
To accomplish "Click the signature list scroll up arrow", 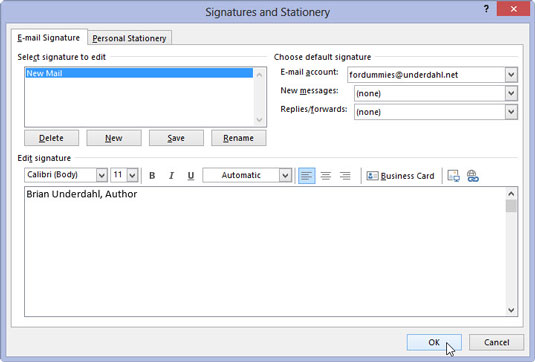I will coord(259,75).
